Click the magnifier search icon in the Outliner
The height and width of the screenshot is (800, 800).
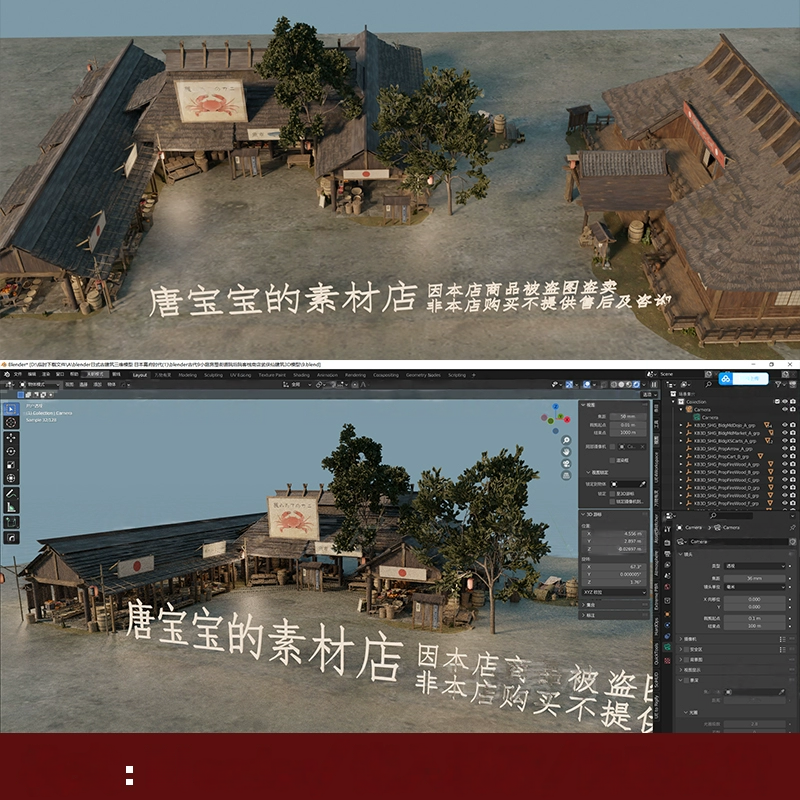708,384
